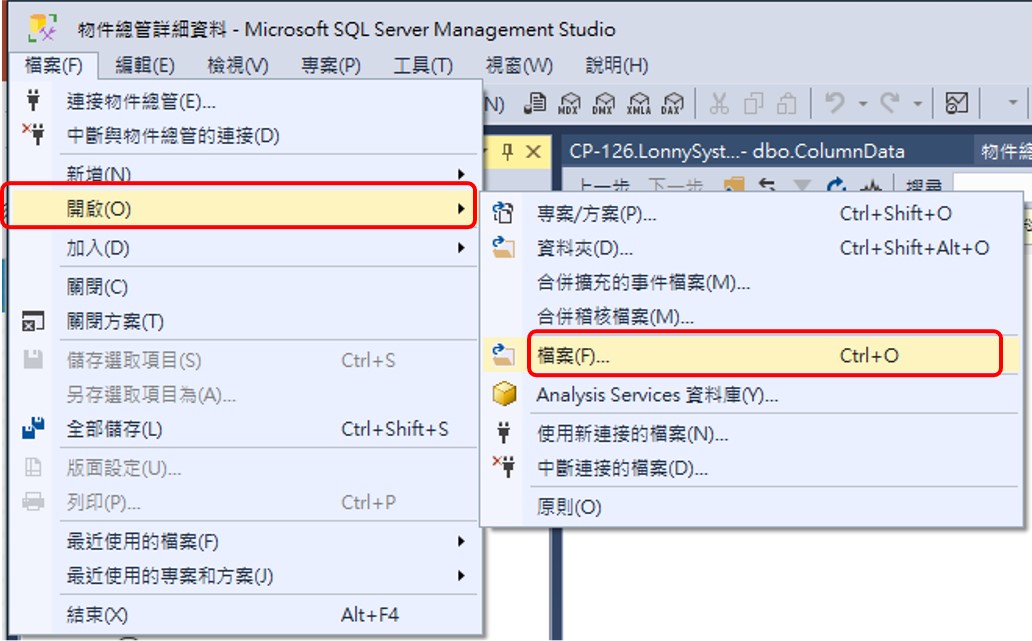Viewport: 1032px width, 641px height.
Task: Choose 合併擴充的事件檔案(M)... in the submenu
Action: [752, 282]
